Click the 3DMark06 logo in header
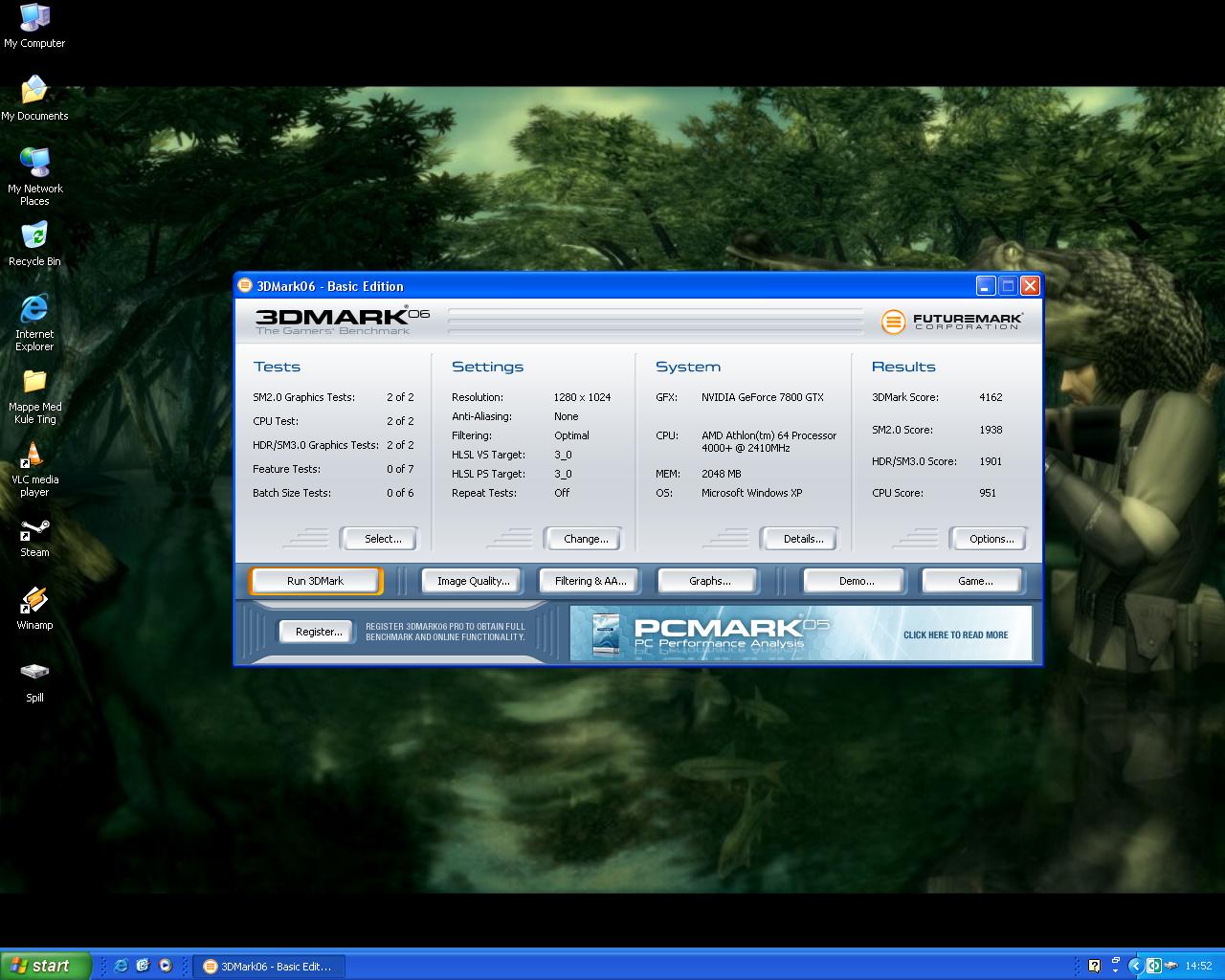 coord(343,321)
